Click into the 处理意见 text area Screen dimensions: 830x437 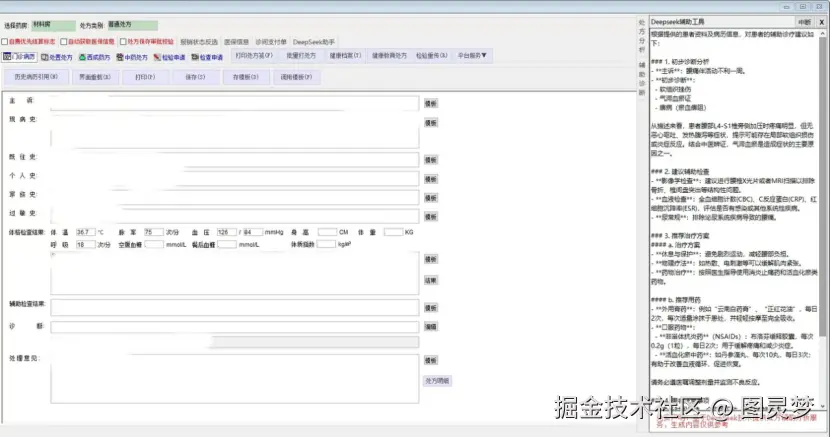click(x=234, y=379)
